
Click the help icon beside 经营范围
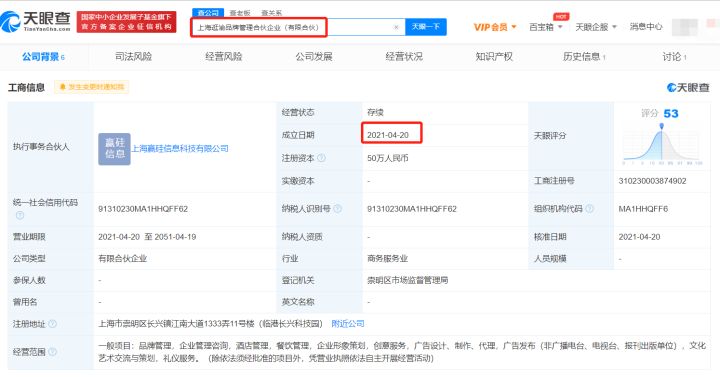pos(52,352)
